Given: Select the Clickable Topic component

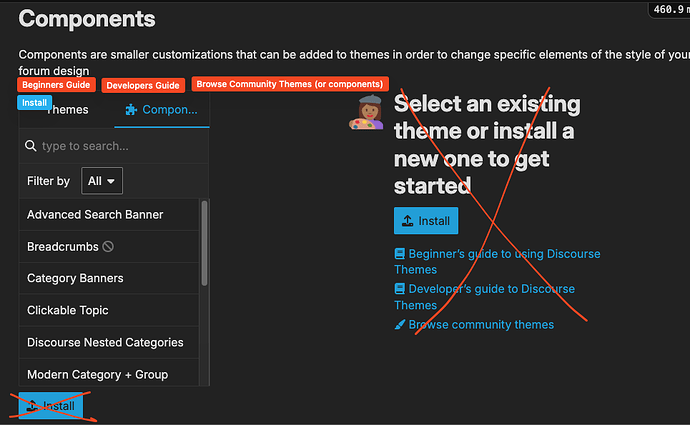Looking at the screenshot, I should [x=109, y=310].
